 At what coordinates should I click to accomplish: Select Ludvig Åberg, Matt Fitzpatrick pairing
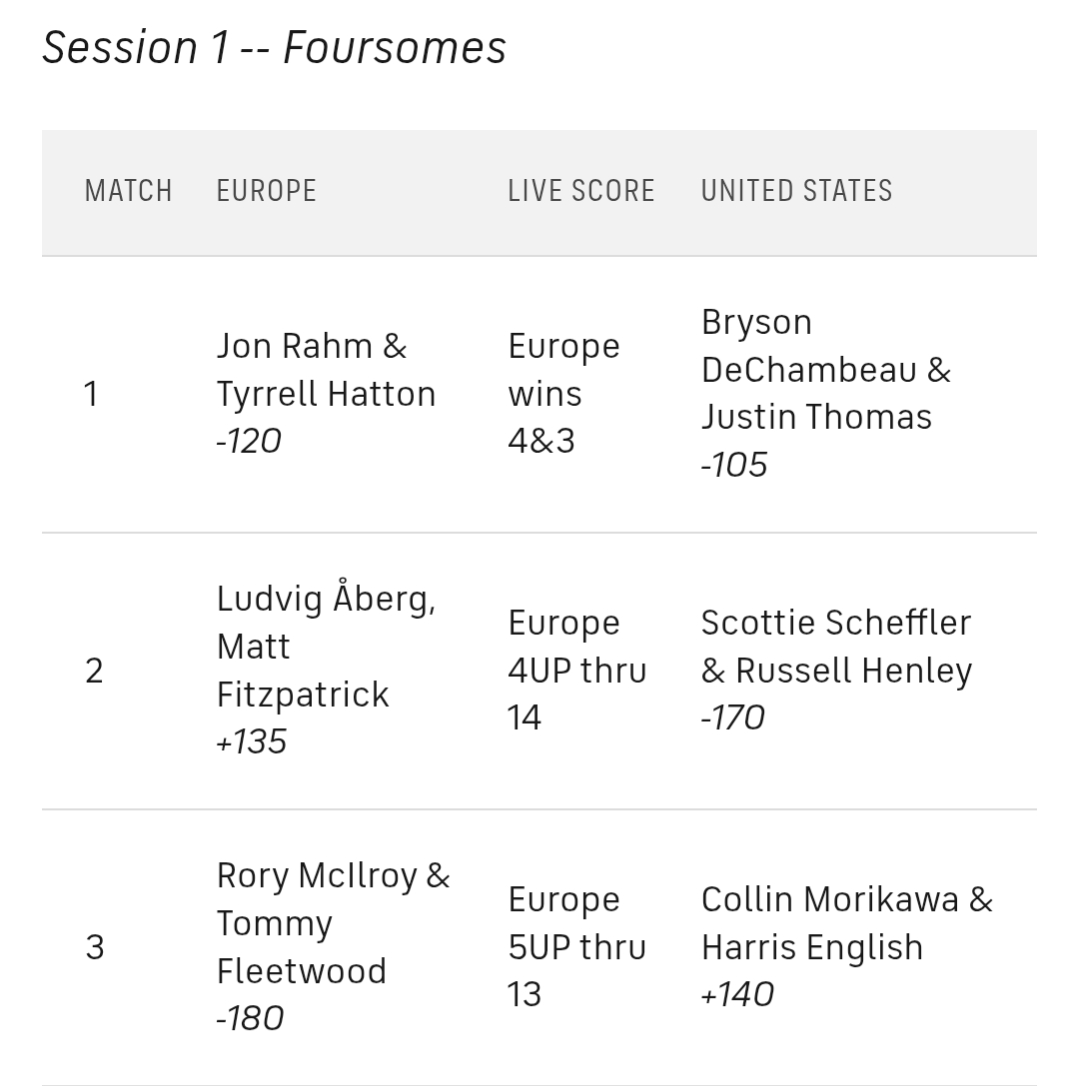(x=326, y=646)
